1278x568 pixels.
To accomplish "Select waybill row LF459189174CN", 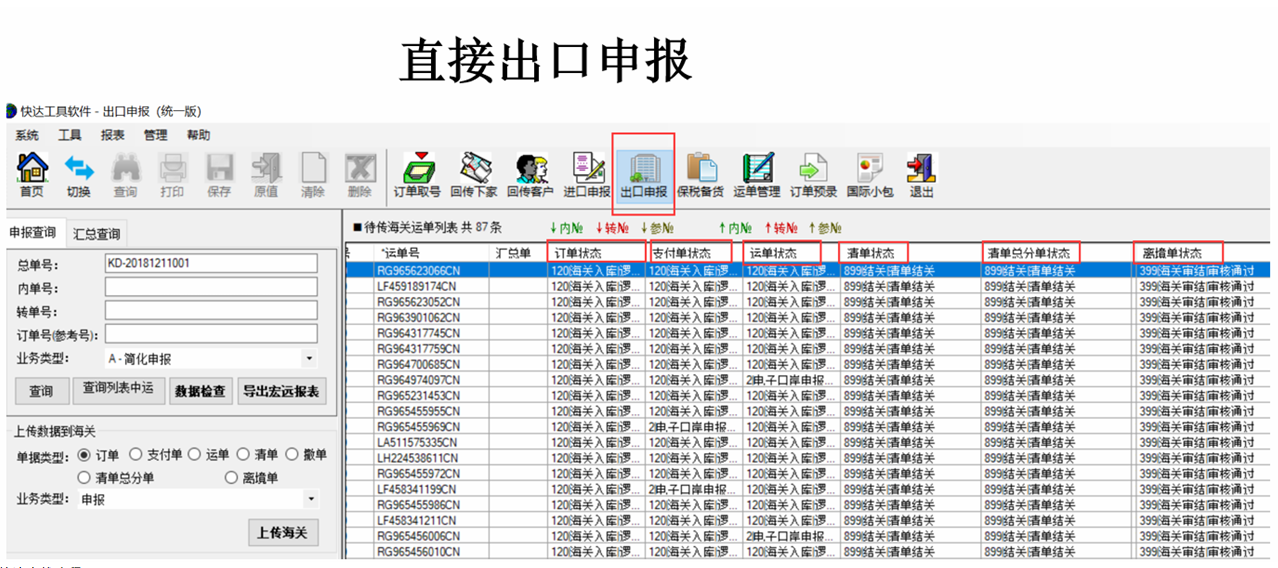I will click(418, 286).
